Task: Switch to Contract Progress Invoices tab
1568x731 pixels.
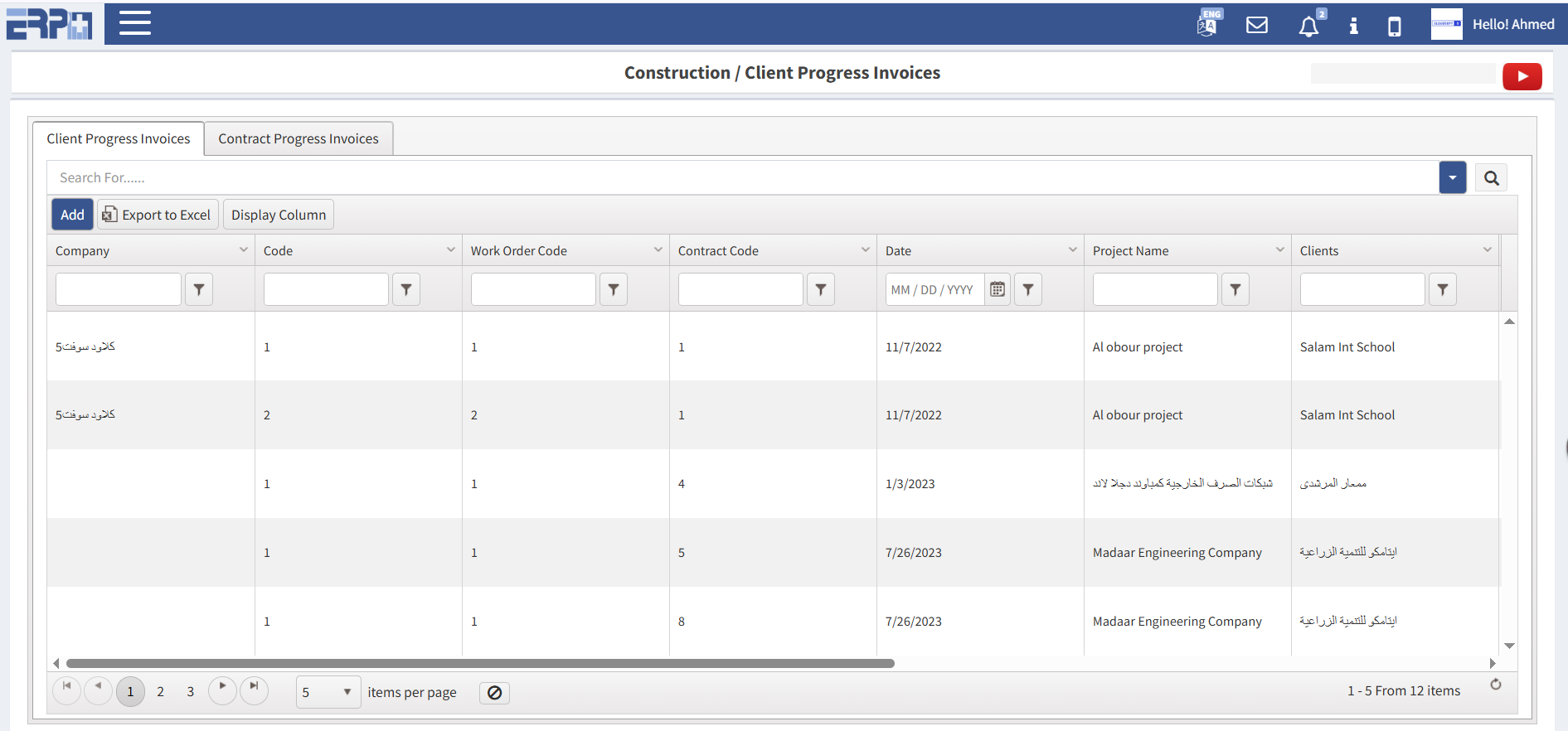Action: coord(299,138)
